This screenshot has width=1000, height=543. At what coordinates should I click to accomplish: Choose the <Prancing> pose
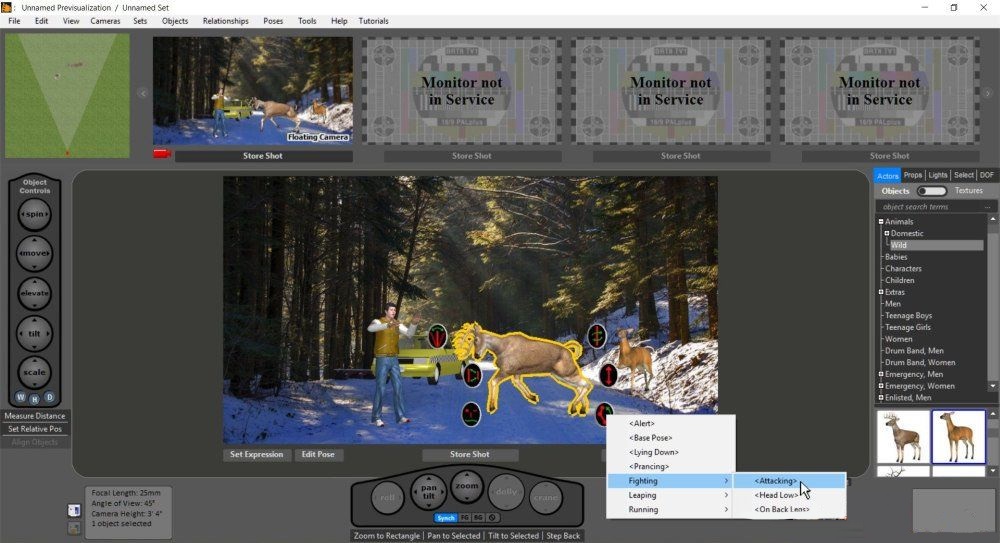tap(670, 466)
